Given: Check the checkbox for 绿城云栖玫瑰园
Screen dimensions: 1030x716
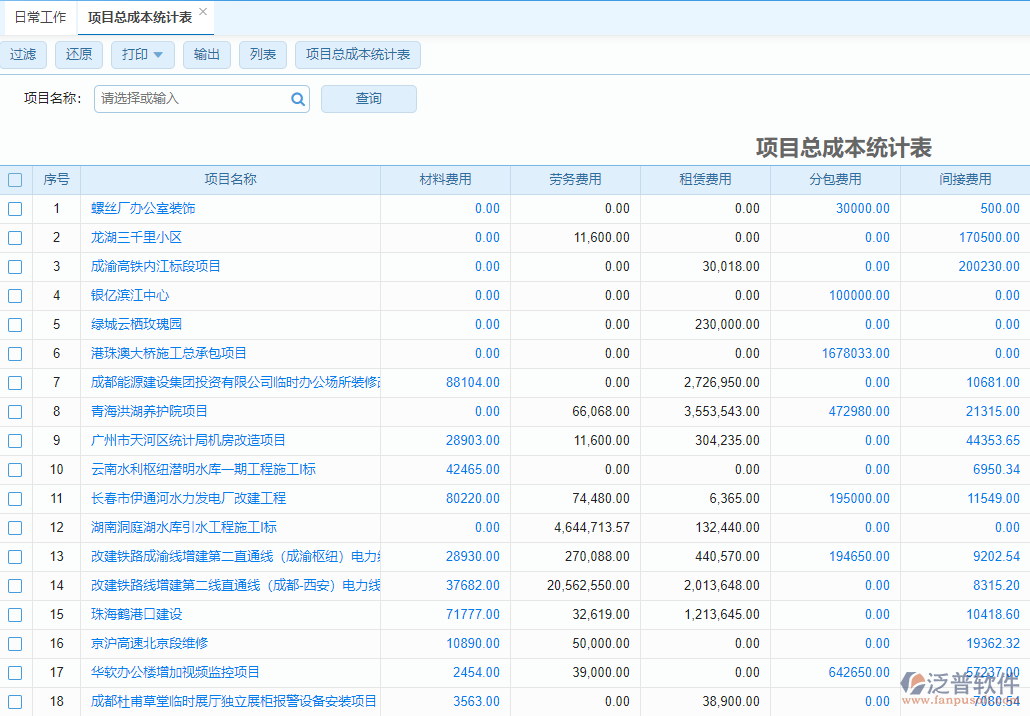Looking at the screenshot, I should 15,324.
